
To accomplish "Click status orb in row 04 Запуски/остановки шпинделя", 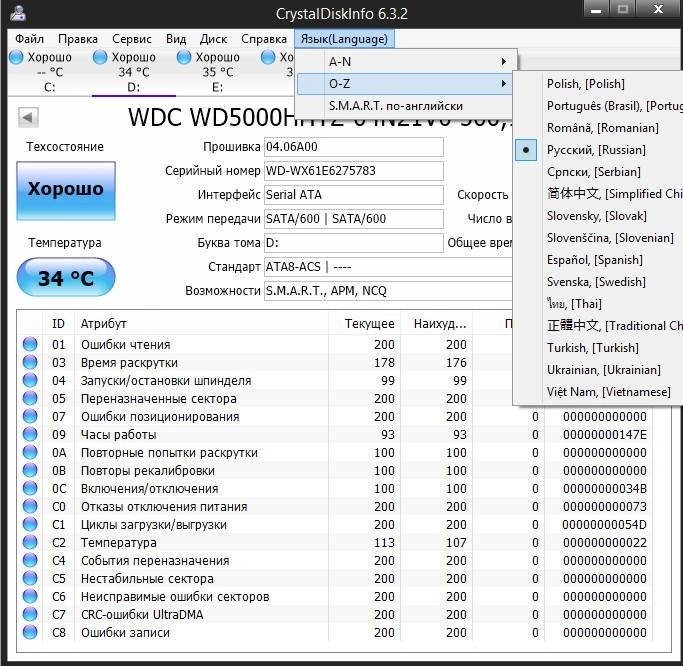I will point(30,380).
